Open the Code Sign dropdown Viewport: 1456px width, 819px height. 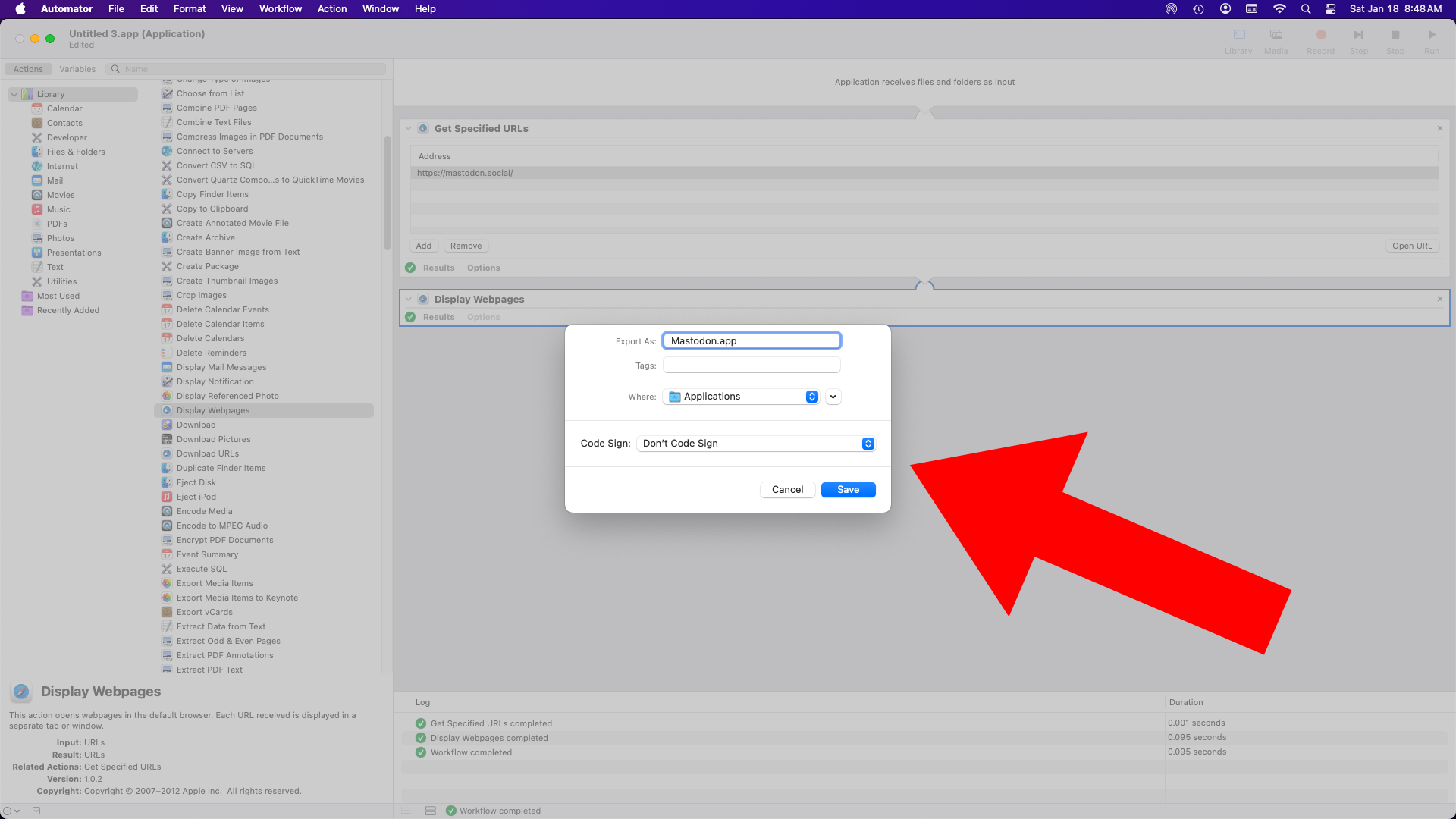756,444
